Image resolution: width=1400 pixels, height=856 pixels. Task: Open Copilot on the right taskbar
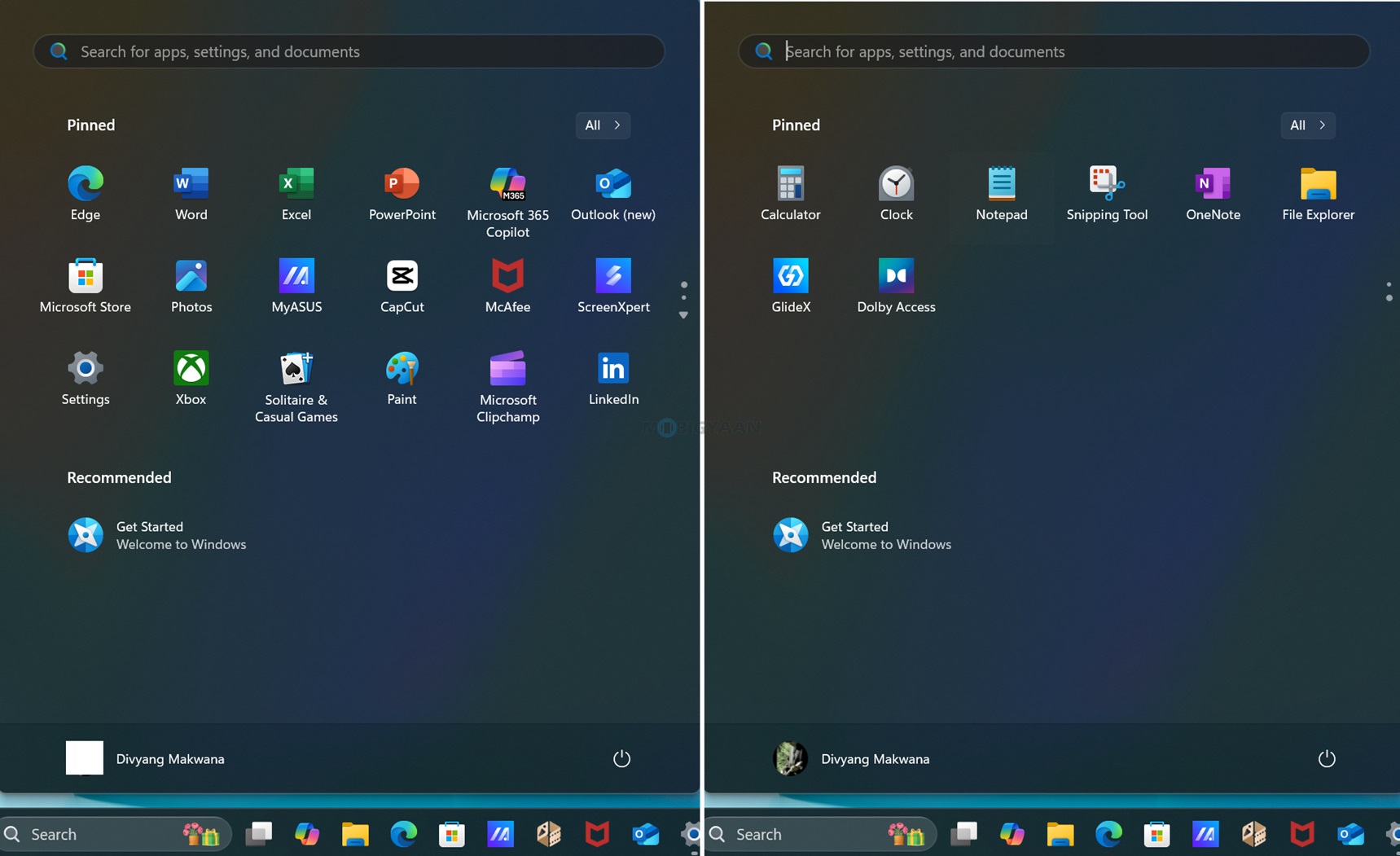pos(1012,834)
